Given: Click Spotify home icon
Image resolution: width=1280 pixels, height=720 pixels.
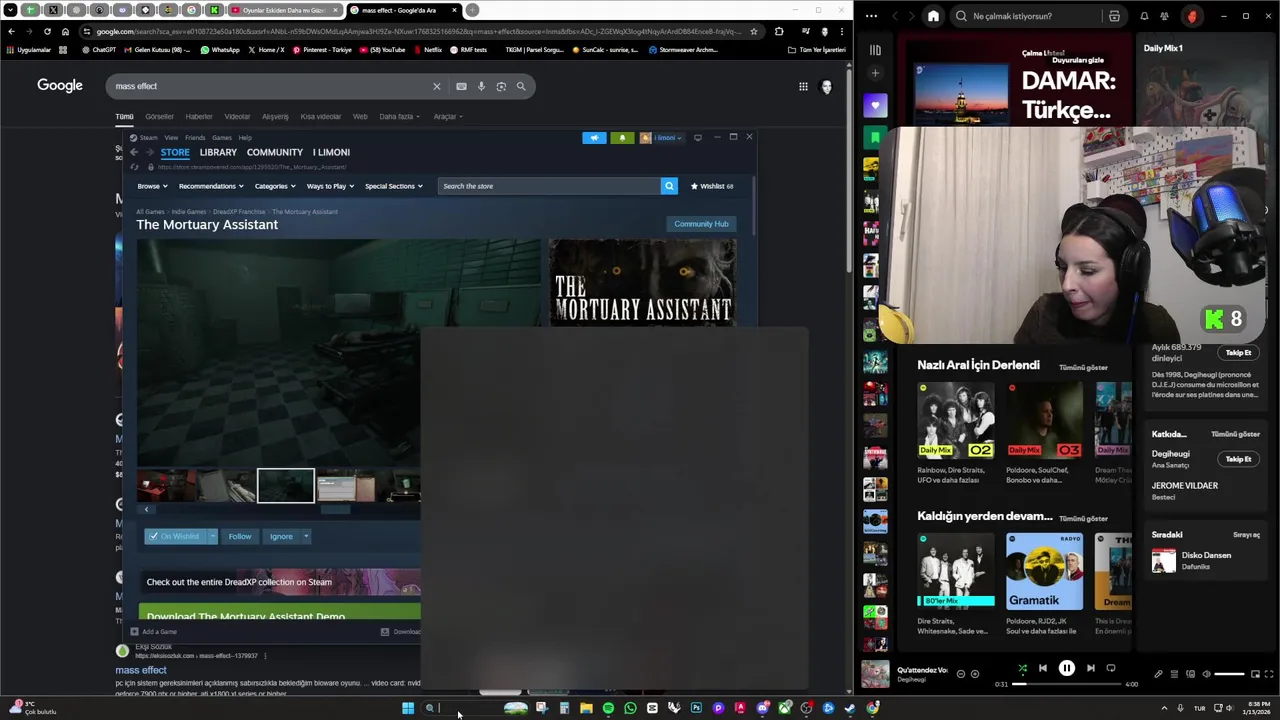Looking at the screenshot, I should pos(933,16).
